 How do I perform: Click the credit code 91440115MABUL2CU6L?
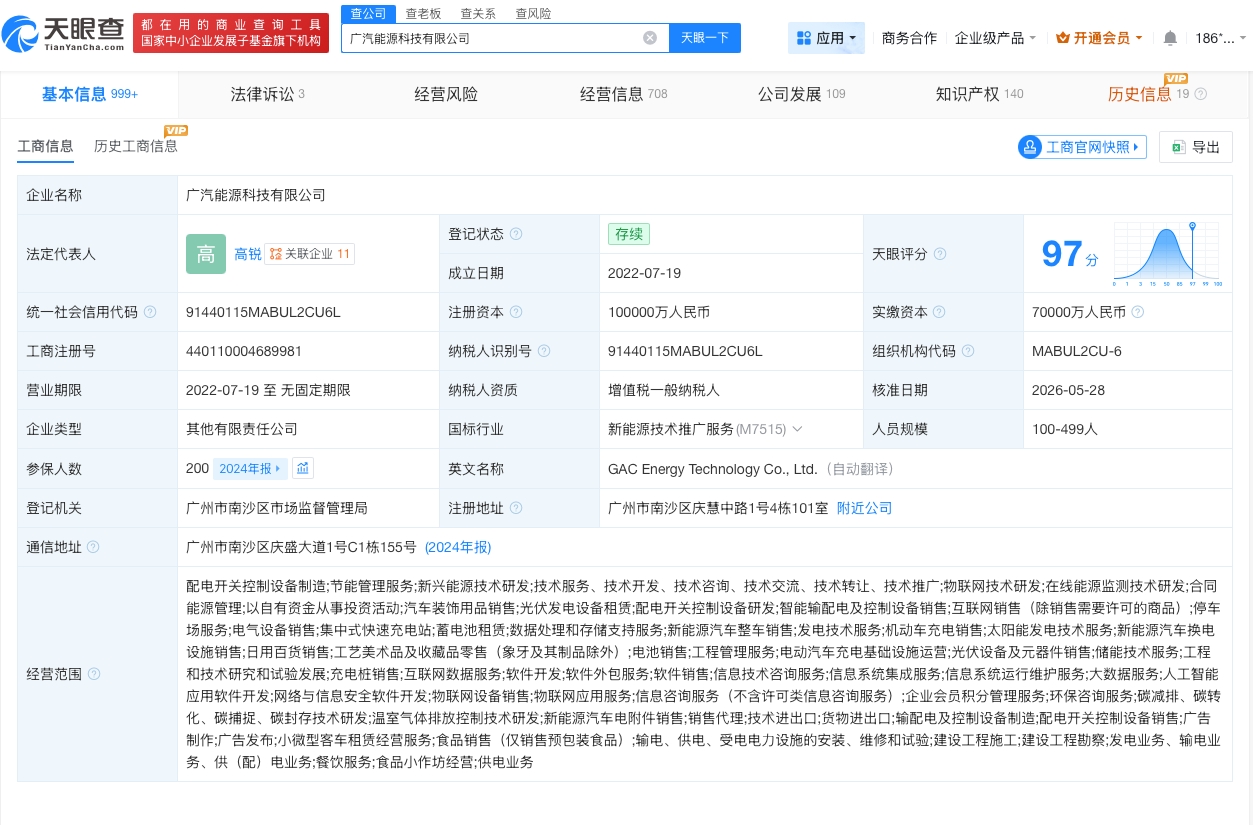(263, 312)
